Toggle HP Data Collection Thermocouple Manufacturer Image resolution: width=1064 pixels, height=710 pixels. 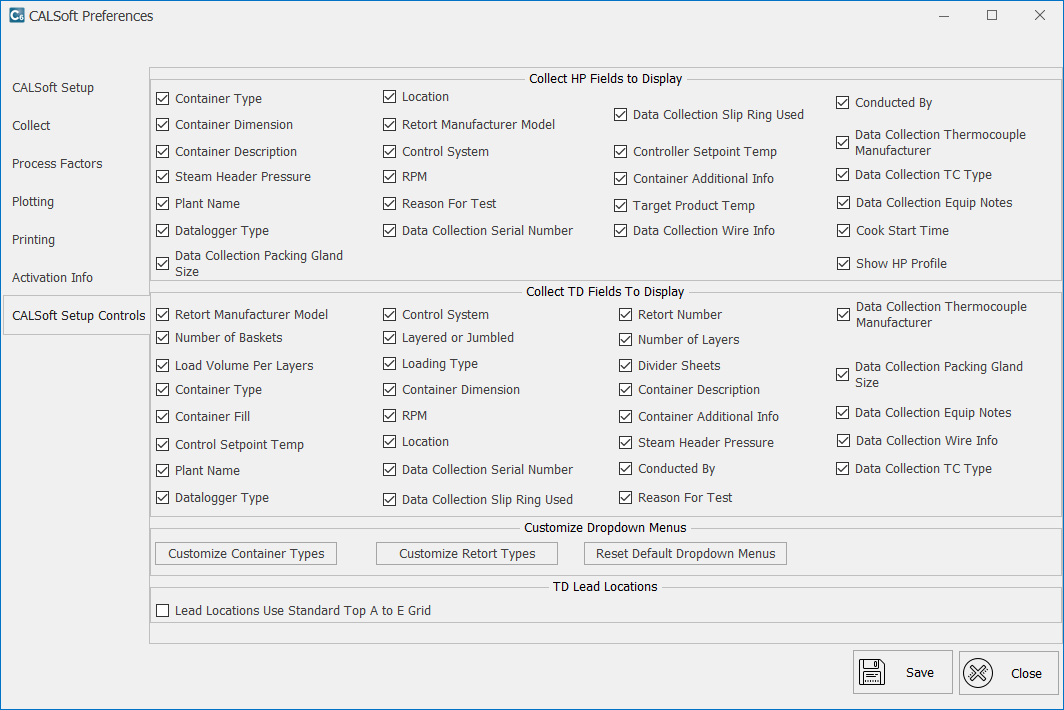coord(843,143)
